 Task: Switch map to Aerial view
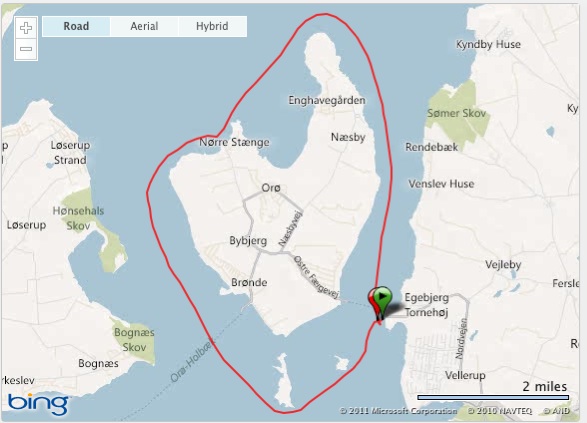click(144, 26)
